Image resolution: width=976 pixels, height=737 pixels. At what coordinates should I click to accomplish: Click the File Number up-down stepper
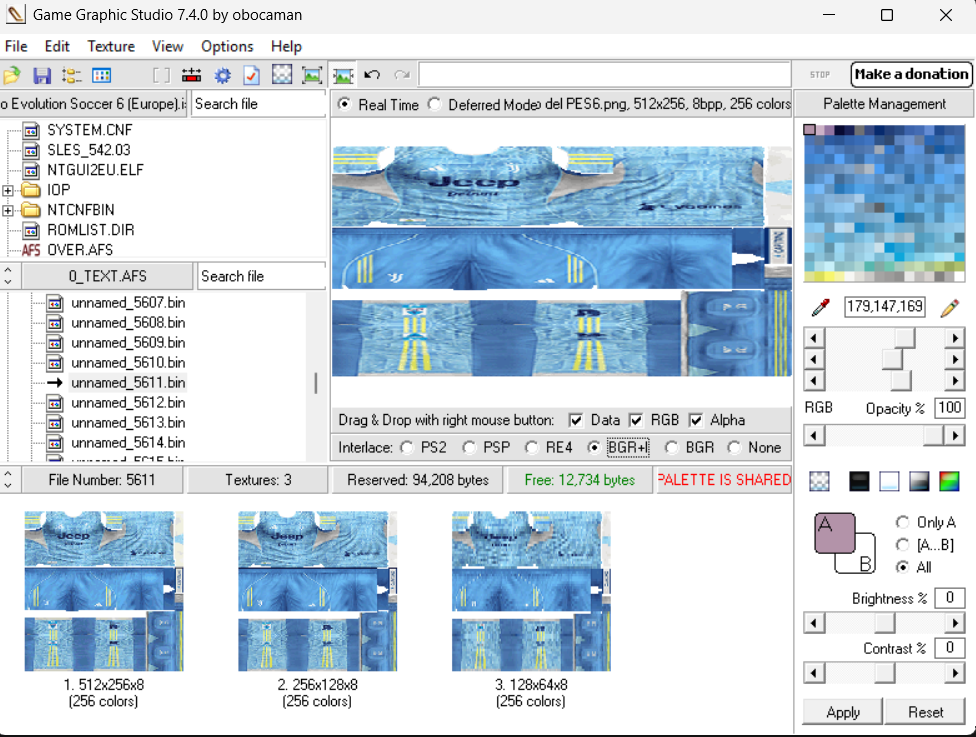pos(9,479)
